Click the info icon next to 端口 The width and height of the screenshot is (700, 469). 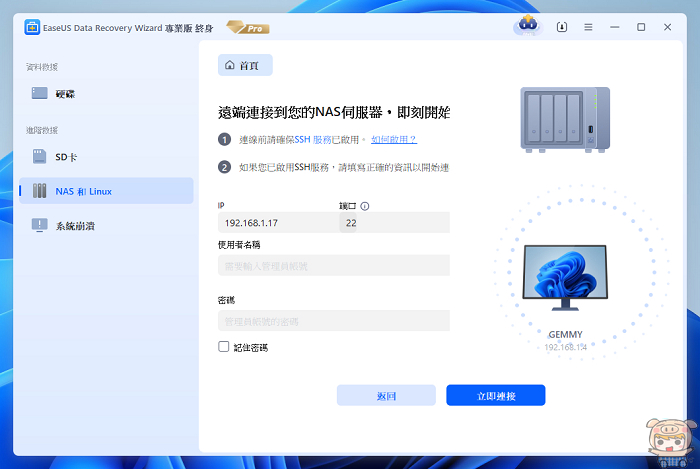coord(365,206)
